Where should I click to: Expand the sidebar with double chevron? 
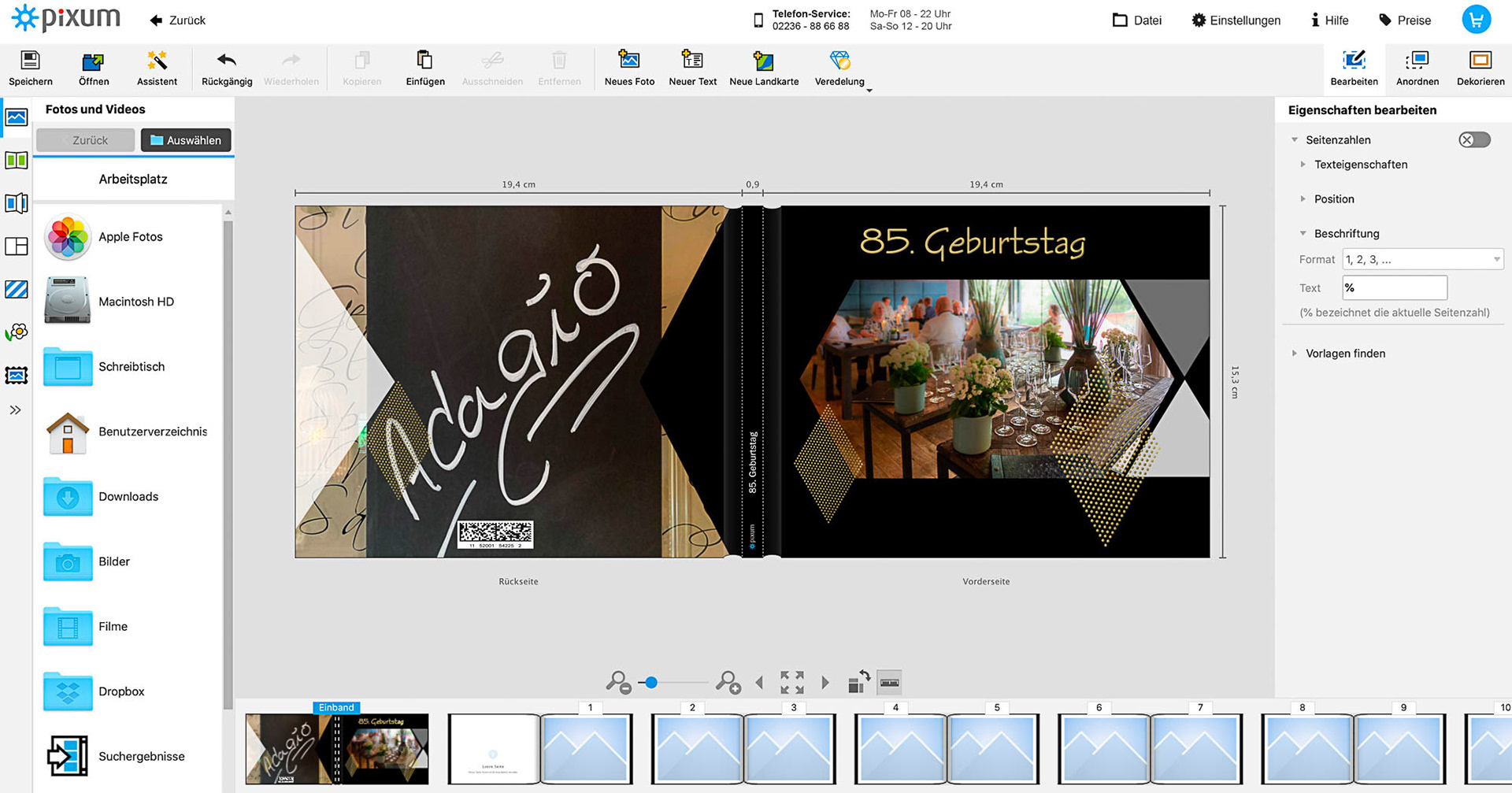click(x=16, y=410)
